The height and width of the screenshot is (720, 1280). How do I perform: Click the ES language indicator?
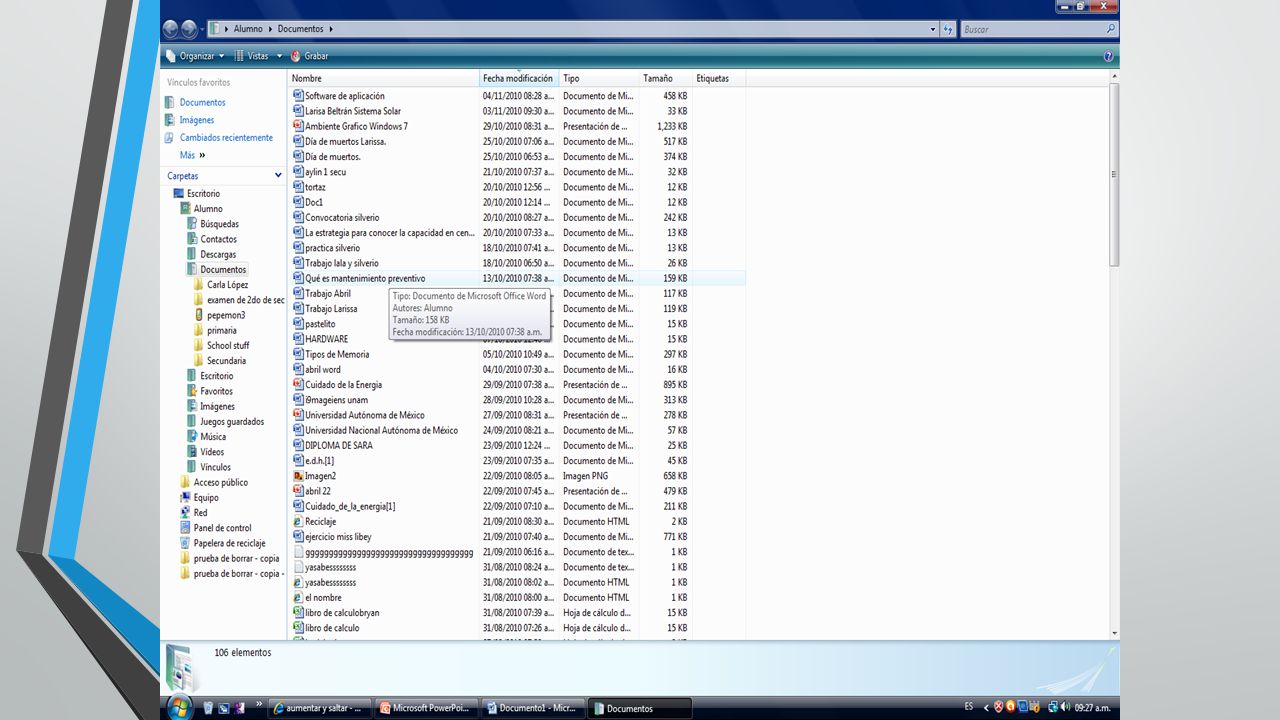(x=968, y=707)
